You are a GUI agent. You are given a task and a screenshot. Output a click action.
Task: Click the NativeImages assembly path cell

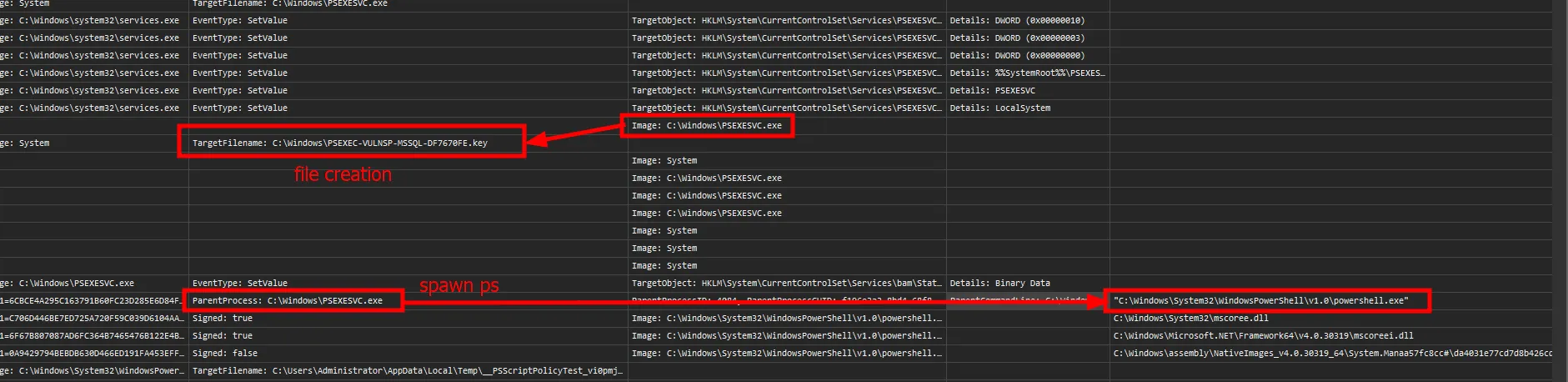[1332, 353]
